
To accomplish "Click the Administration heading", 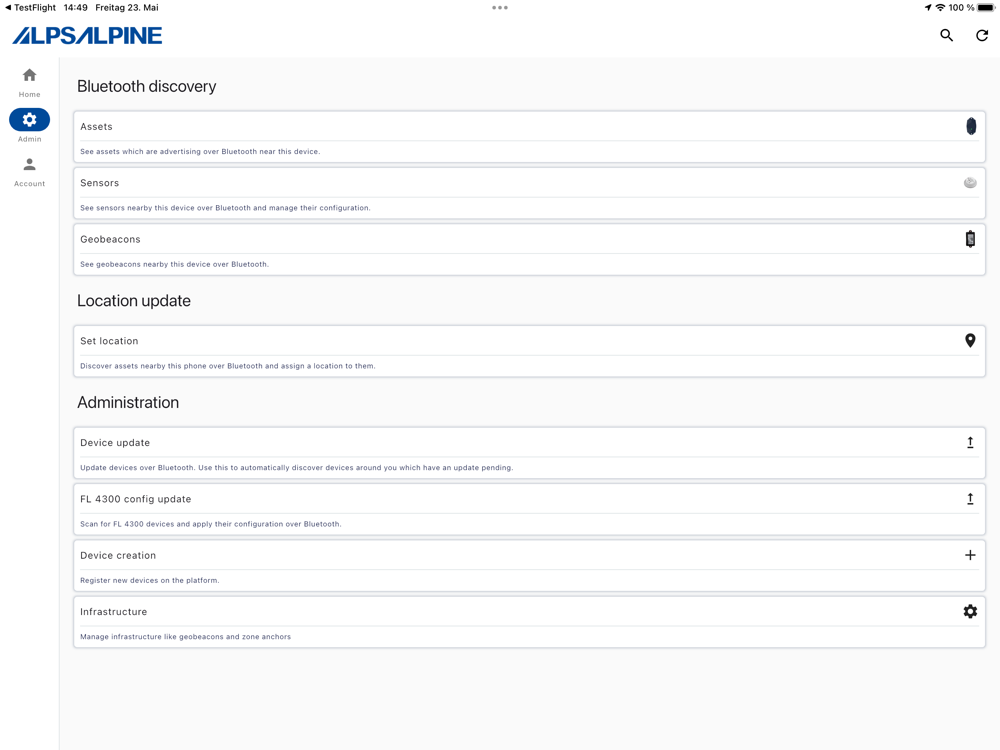I will click(x=128, y=402).
